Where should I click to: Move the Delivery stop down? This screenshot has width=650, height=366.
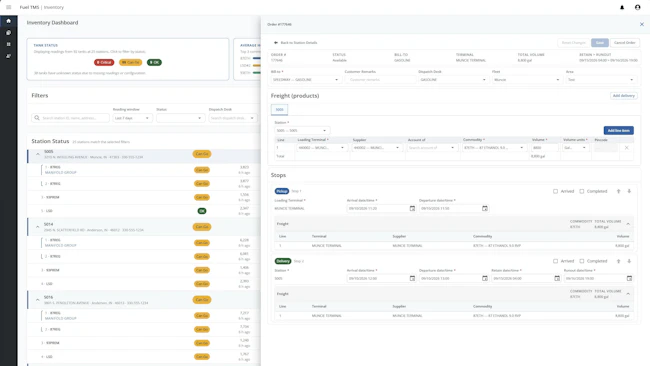click(x=629, y=261)
